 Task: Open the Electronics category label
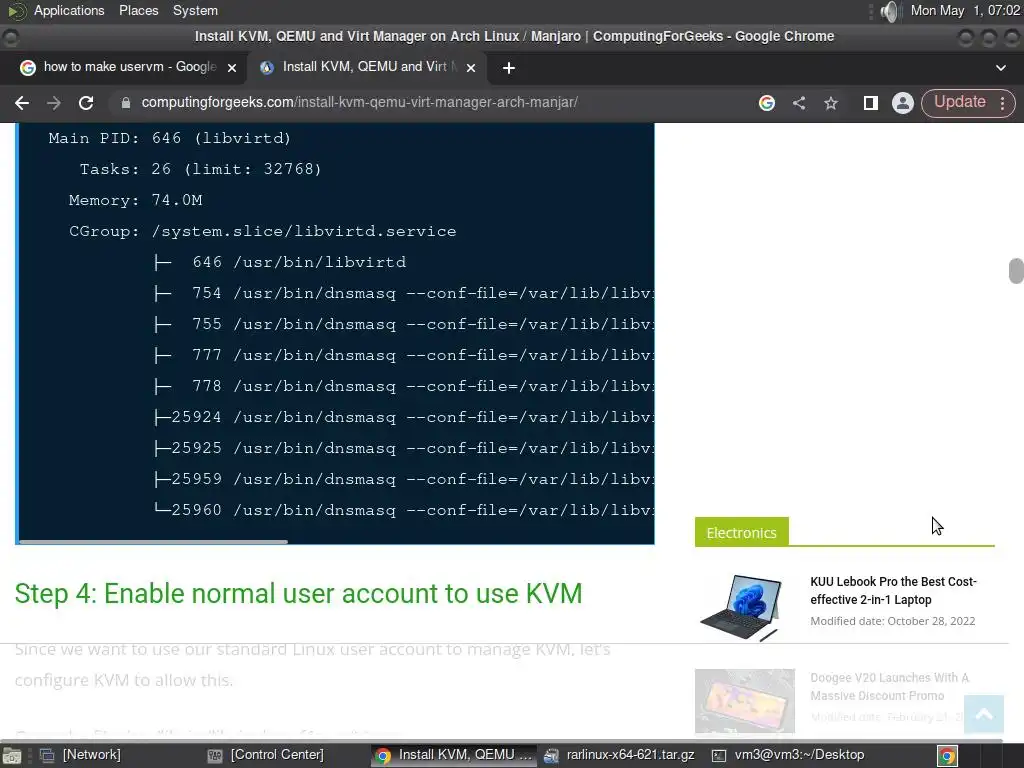(741, 532)
